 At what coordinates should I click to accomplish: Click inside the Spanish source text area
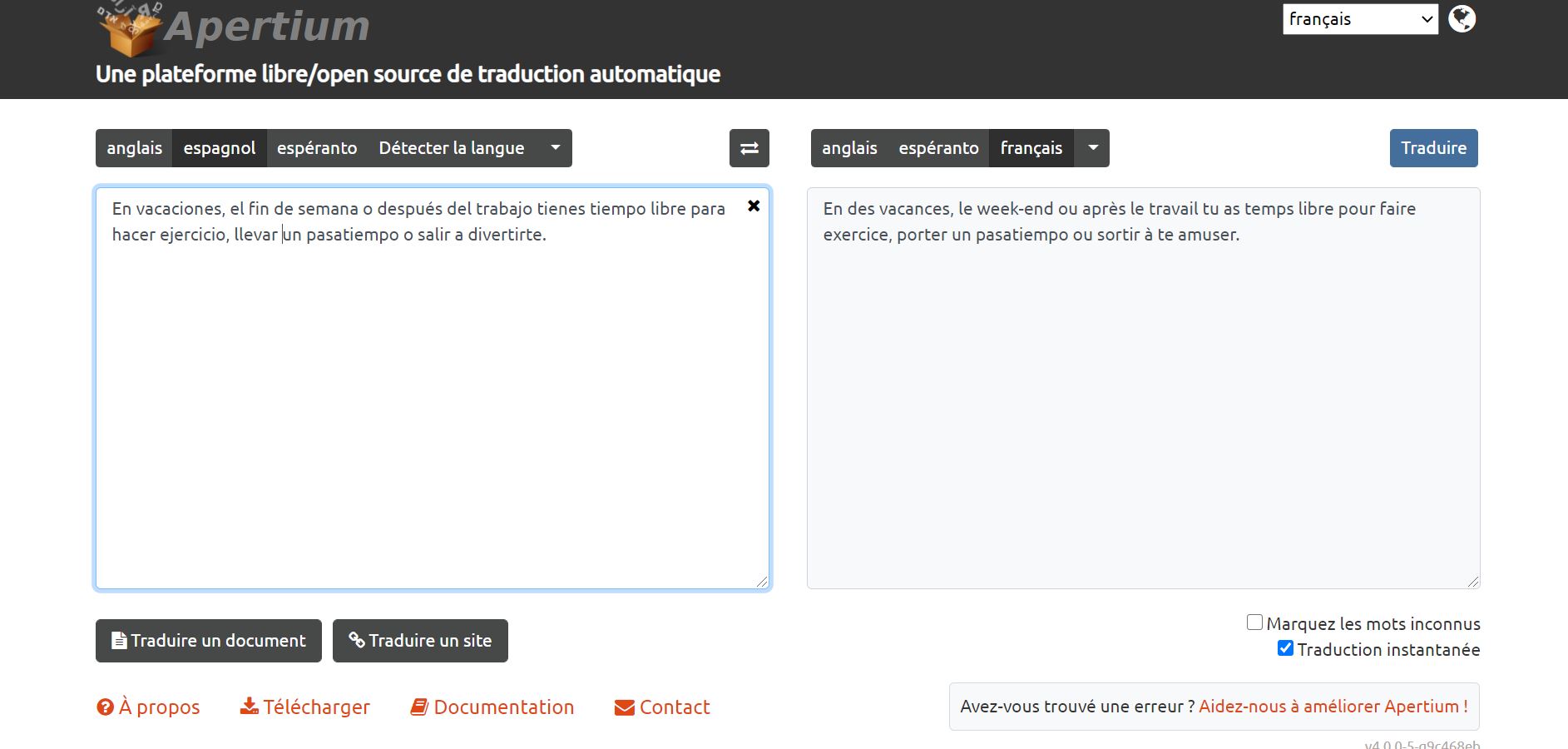[x=433, y=389]
